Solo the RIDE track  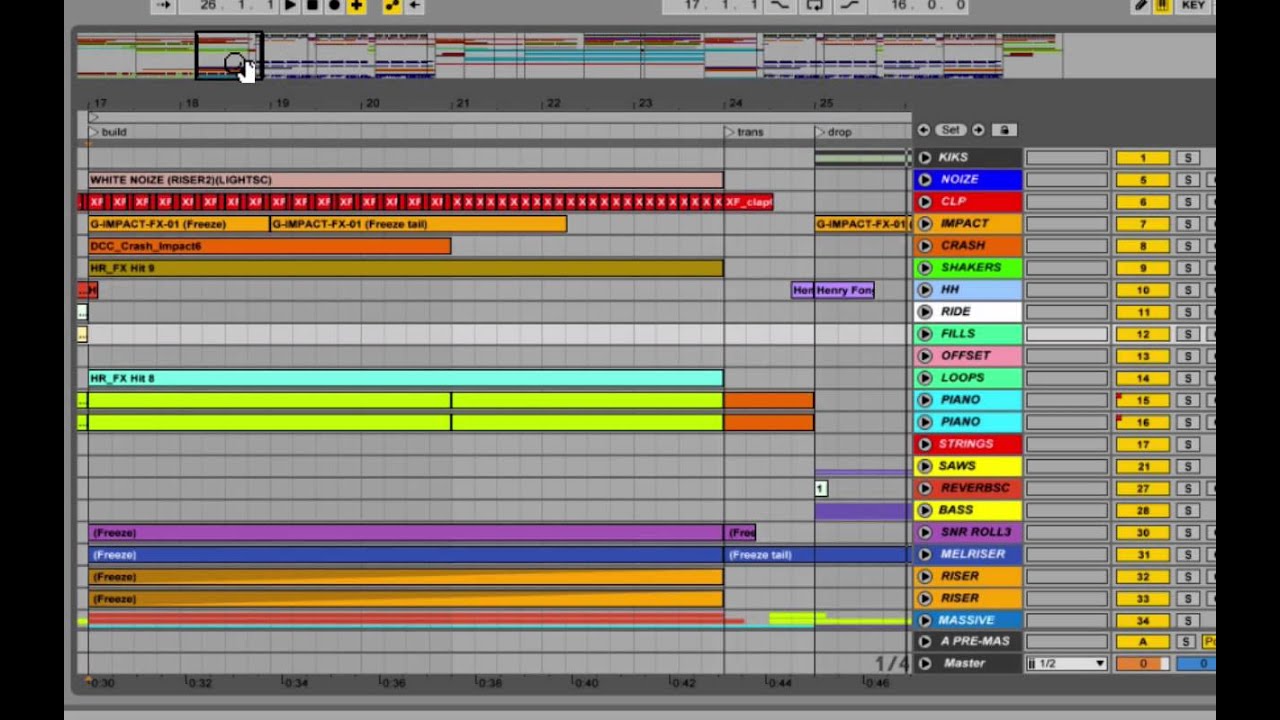1188,312
